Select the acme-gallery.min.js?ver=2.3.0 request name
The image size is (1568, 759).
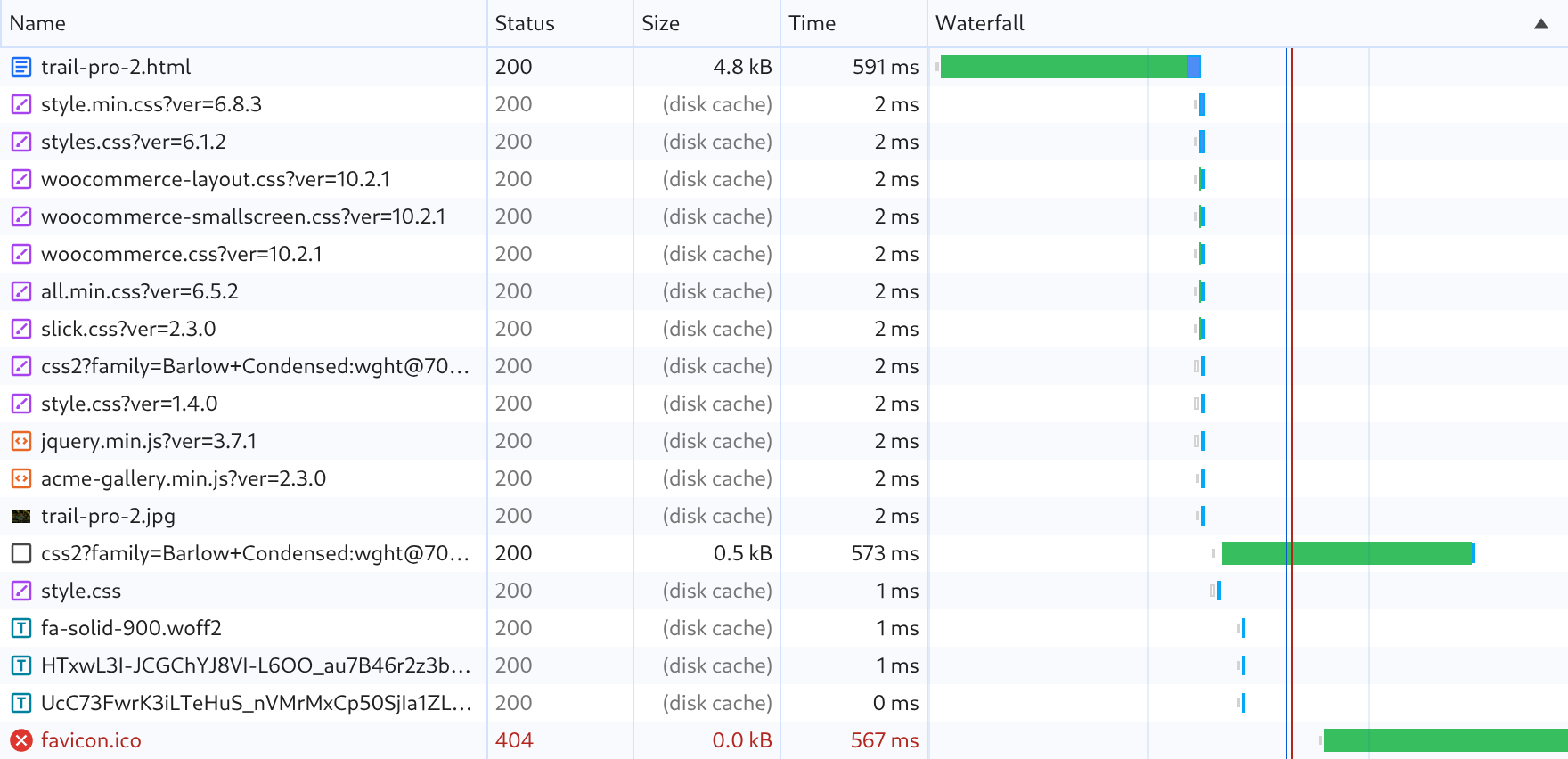[x=184, y=478]
